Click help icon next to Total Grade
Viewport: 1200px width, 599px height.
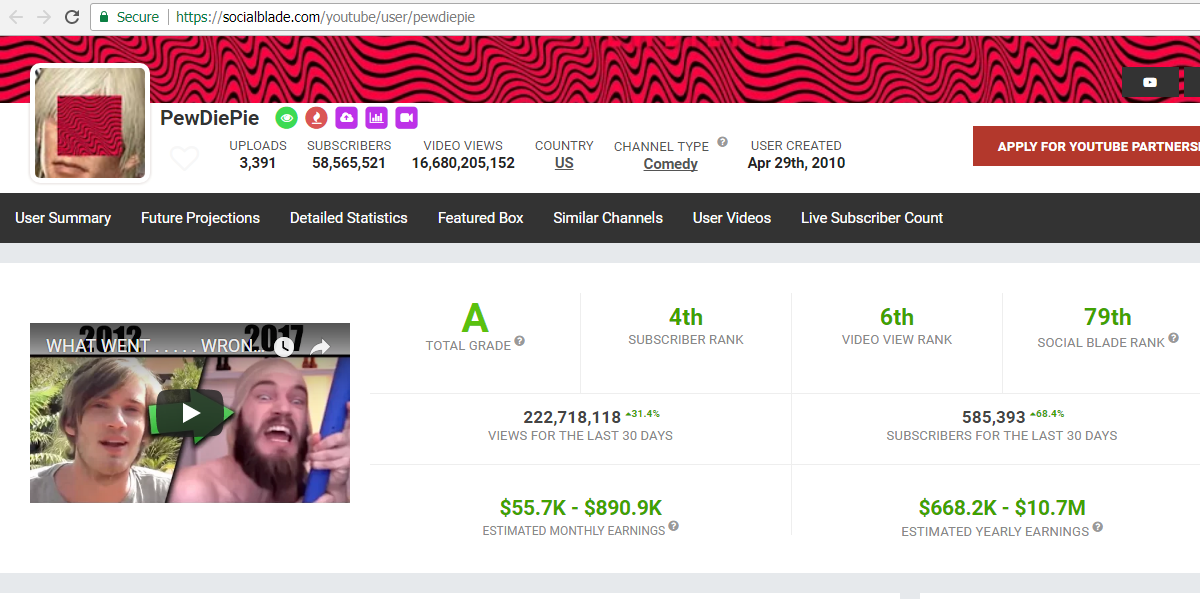click(x=520, y=341)
